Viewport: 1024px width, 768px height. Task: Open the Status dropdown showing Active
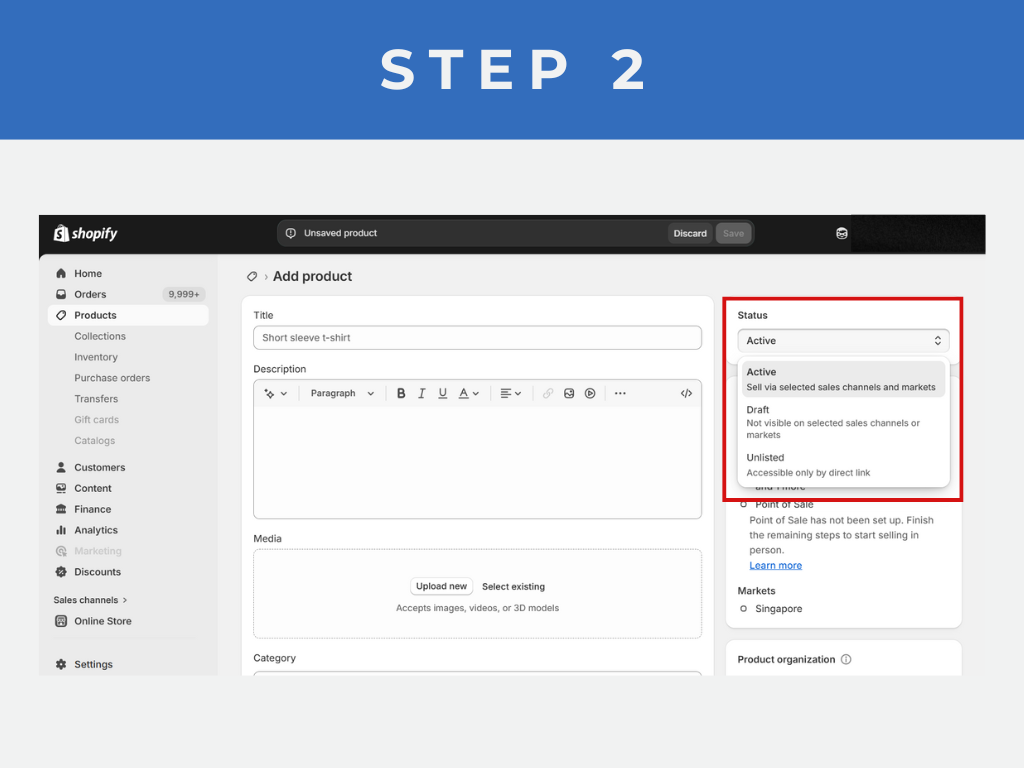(843, 341)
